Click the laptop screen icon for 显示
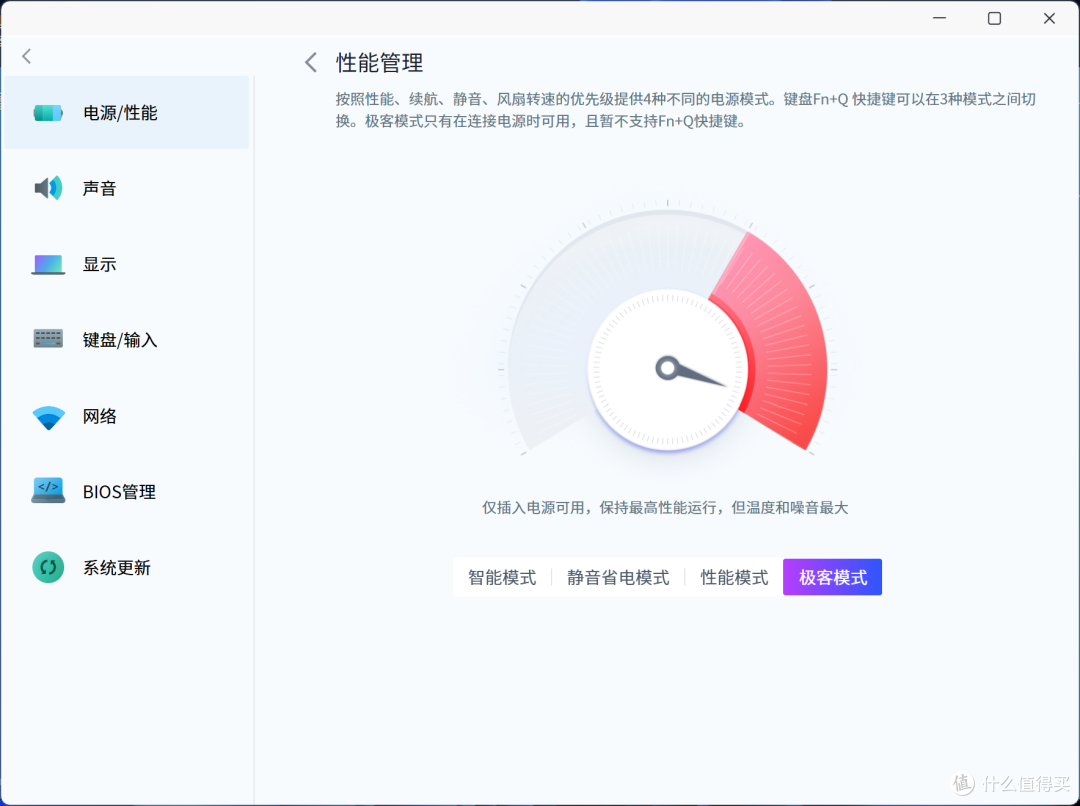This screenshot has width=1080, height=806. tap(48, 265)
